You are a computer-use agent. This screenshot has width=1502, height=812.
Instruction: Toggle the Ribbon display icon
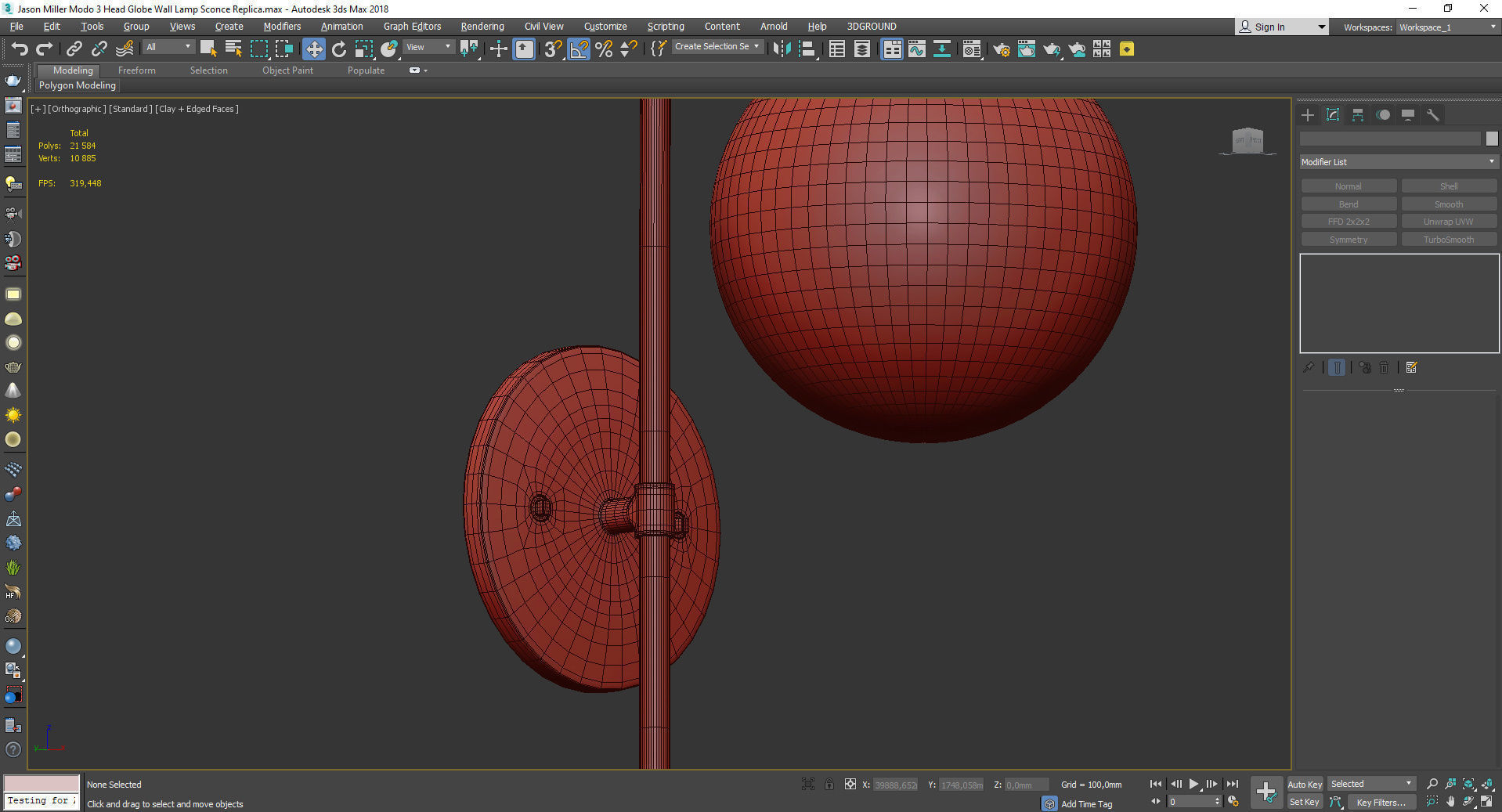892,49
